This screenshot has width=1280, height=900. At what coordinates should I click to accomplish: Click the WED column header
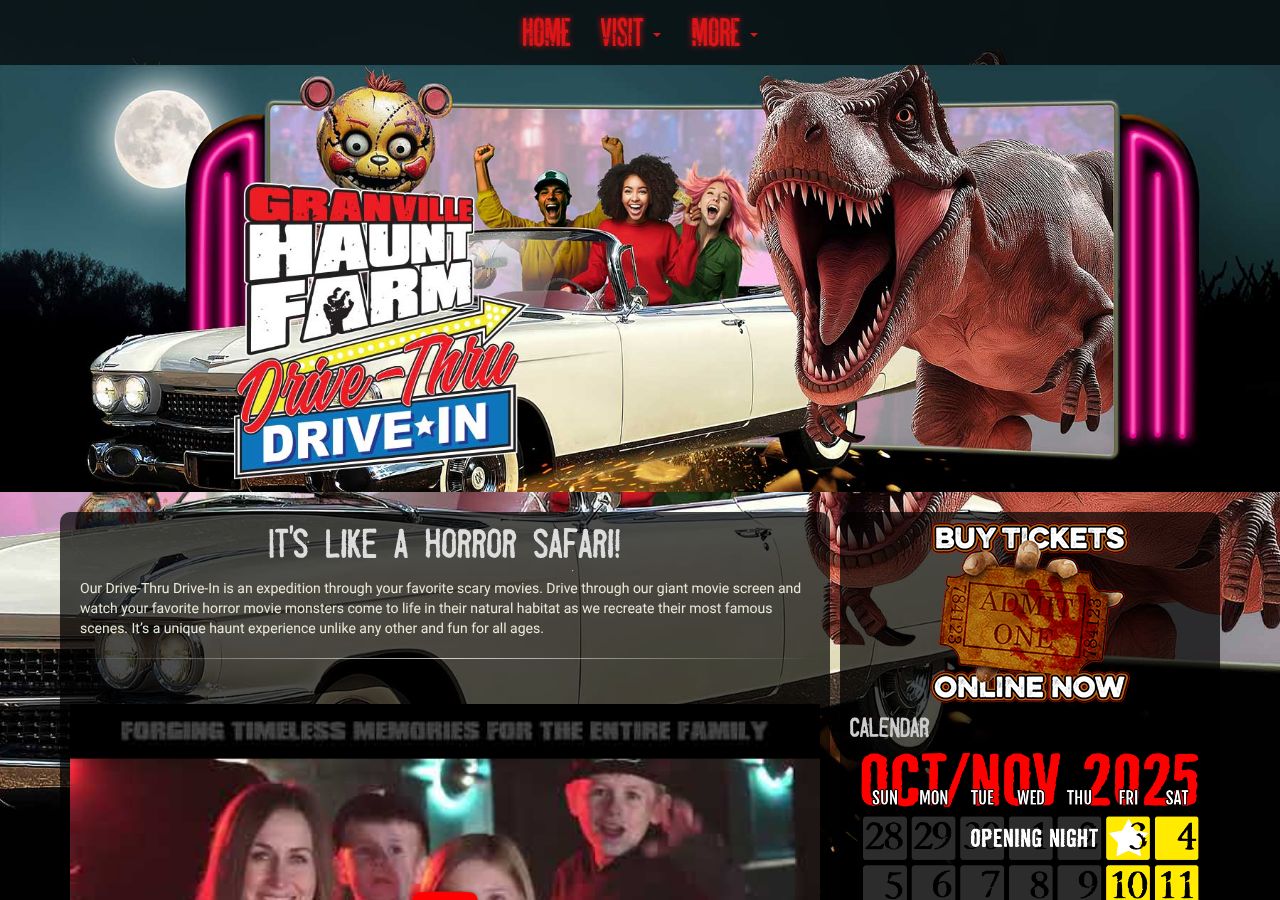[1031, 798]
